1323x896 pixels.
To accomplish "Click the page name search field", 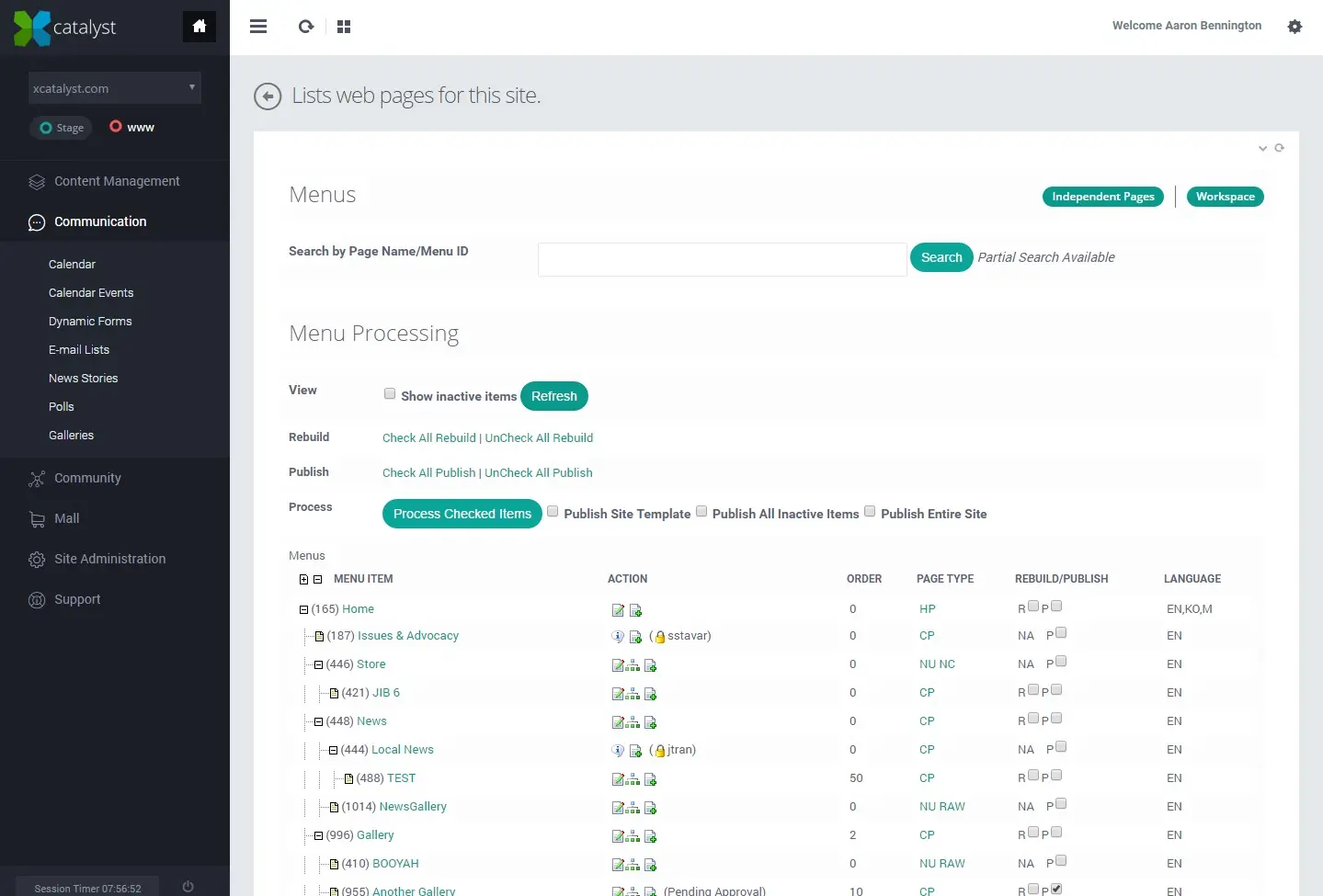I will tap(722, 259).
